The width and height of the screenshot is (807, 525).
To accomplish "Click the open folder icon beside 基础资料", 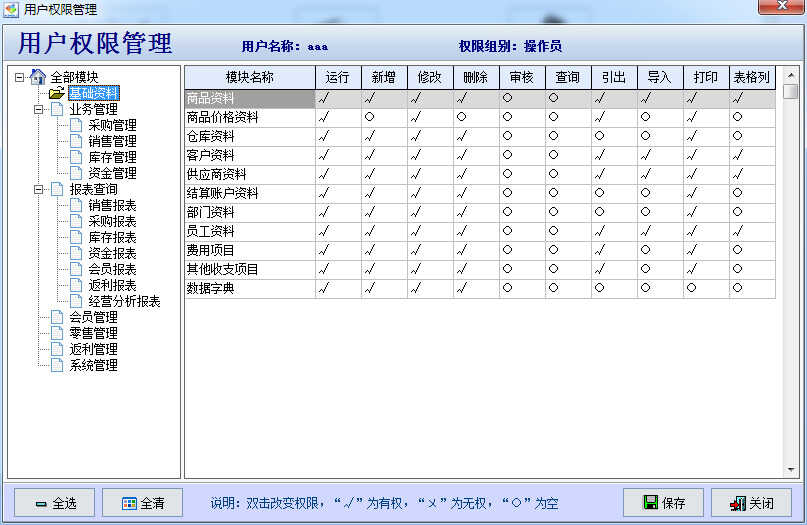I will coord(57,93).
